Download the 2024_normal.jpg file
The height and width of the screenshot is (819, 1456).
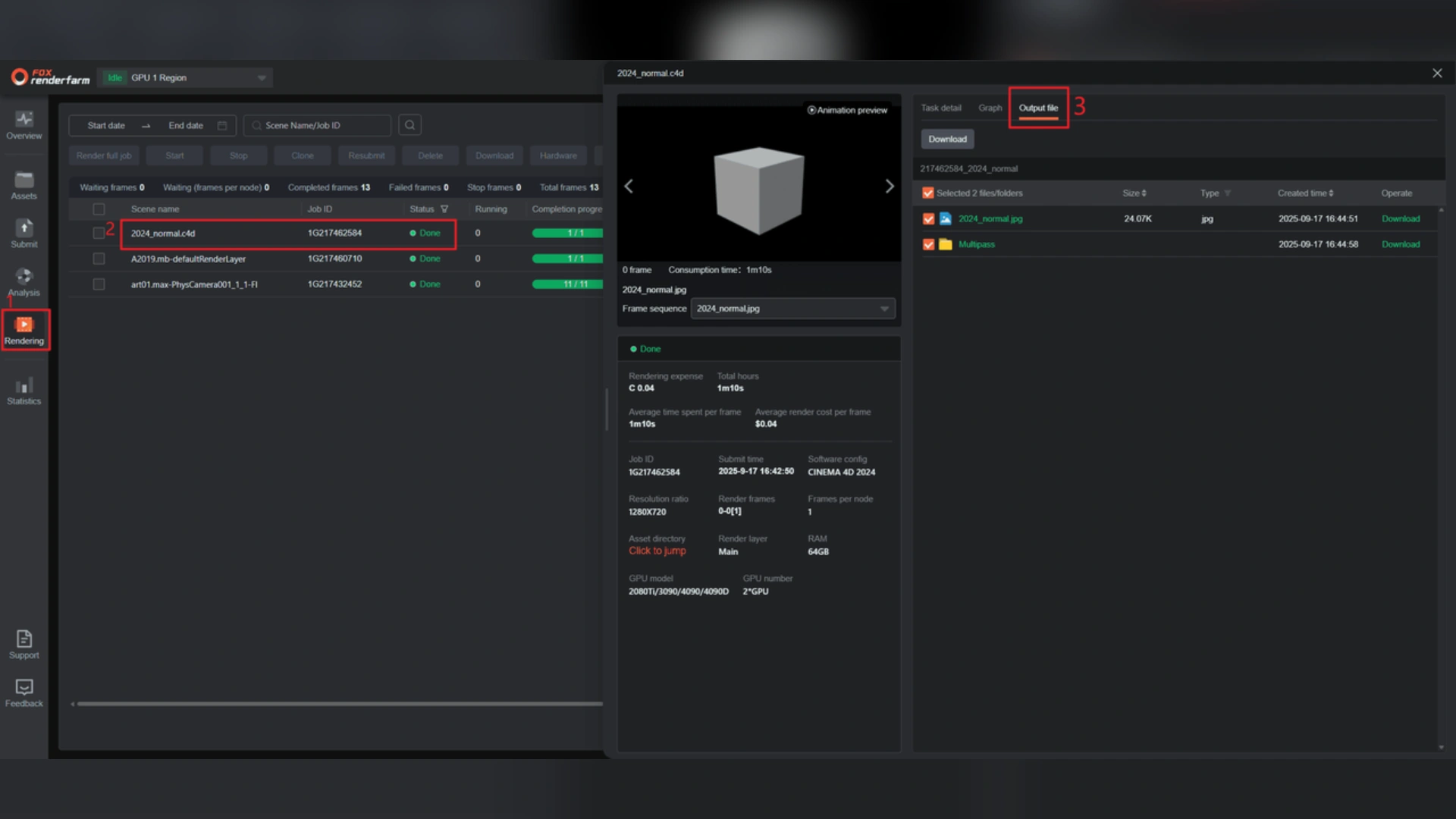[x=1400, y=218]
